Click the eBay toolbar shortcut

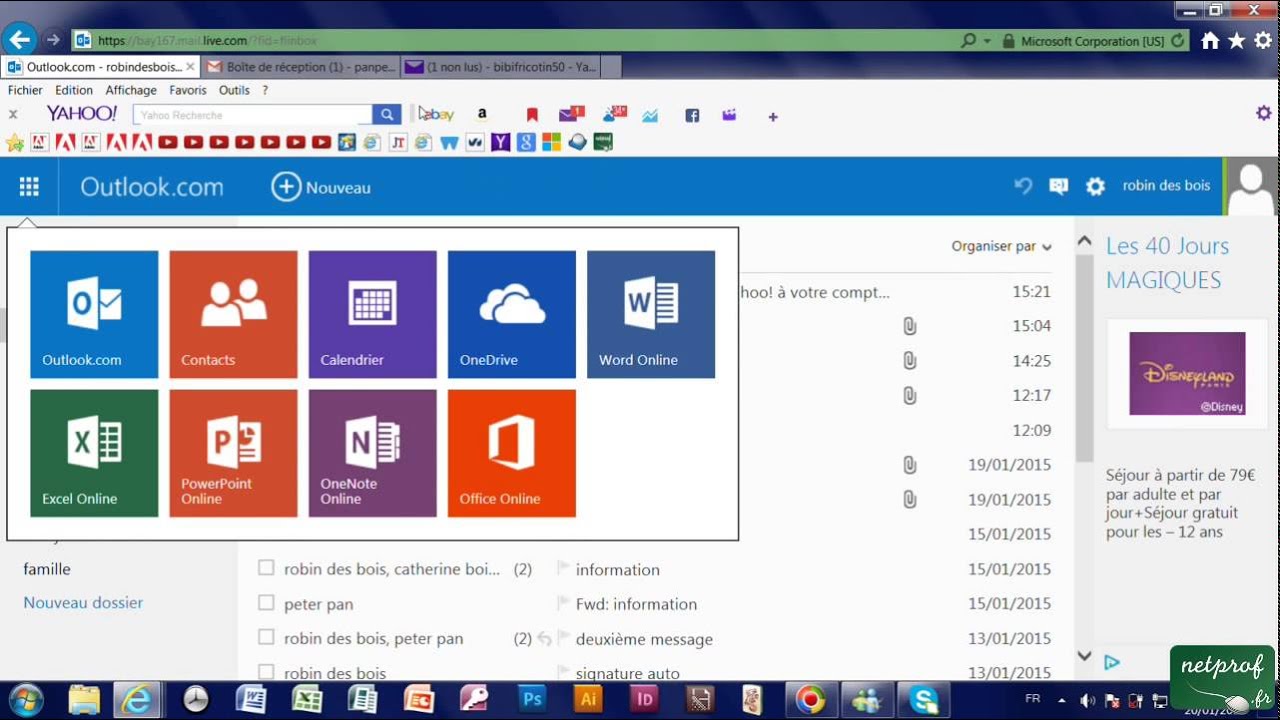(x=437, y=115)
